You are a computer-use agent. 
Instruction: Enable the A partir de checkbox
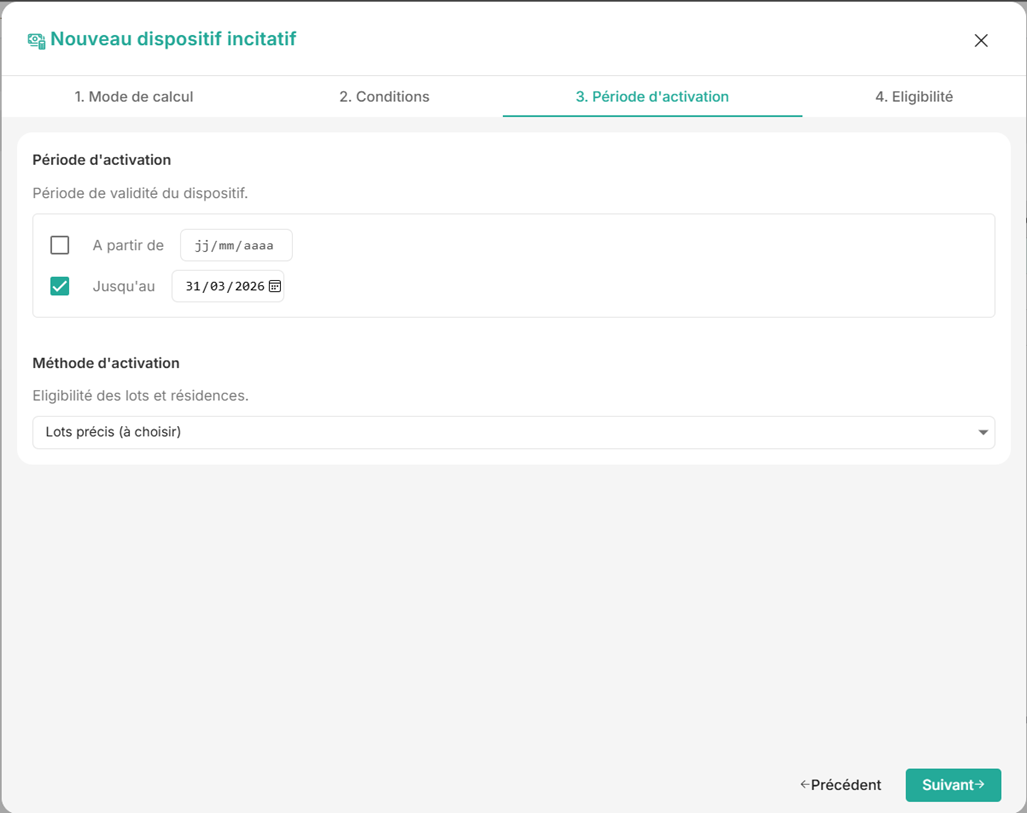click(x=60, y=245)
